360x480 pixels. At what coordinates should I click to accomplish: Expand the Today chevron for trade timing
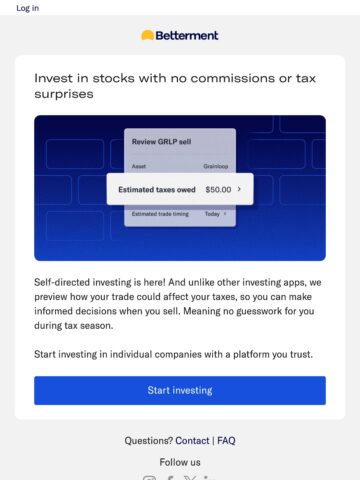point(225,214)
